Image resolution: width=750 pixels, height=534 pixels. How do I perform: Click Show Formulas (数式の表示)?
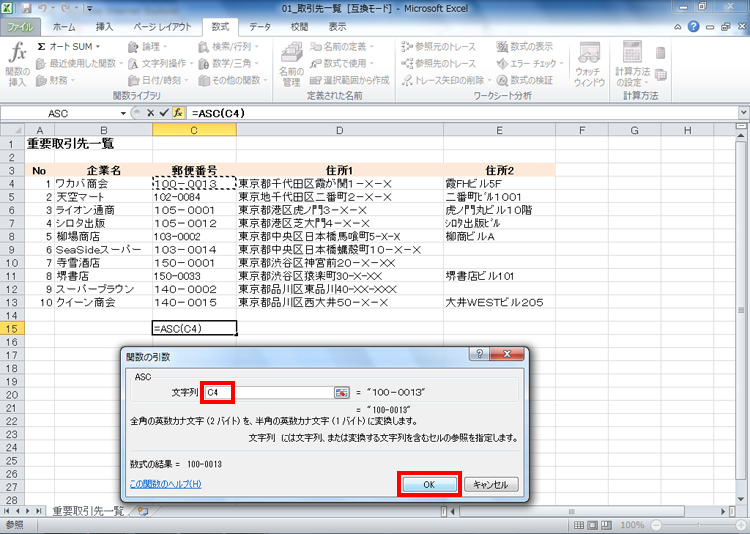point(524,47)
